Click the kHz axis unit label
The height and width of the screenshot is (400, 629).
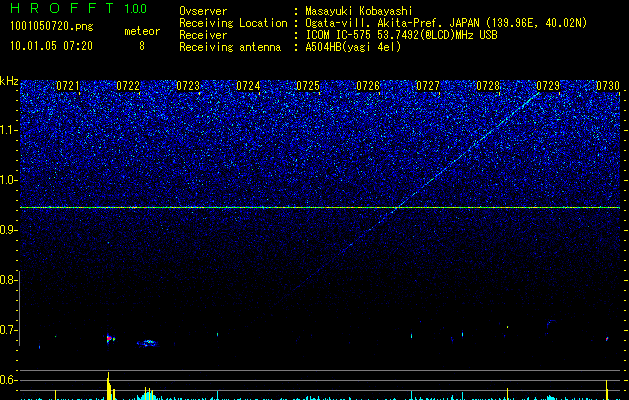tap(9, 81)
